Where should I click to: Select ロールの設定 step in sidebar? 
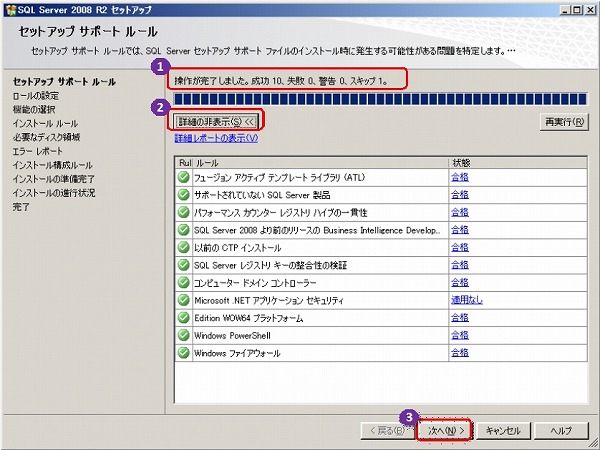[x=36, y=96]
